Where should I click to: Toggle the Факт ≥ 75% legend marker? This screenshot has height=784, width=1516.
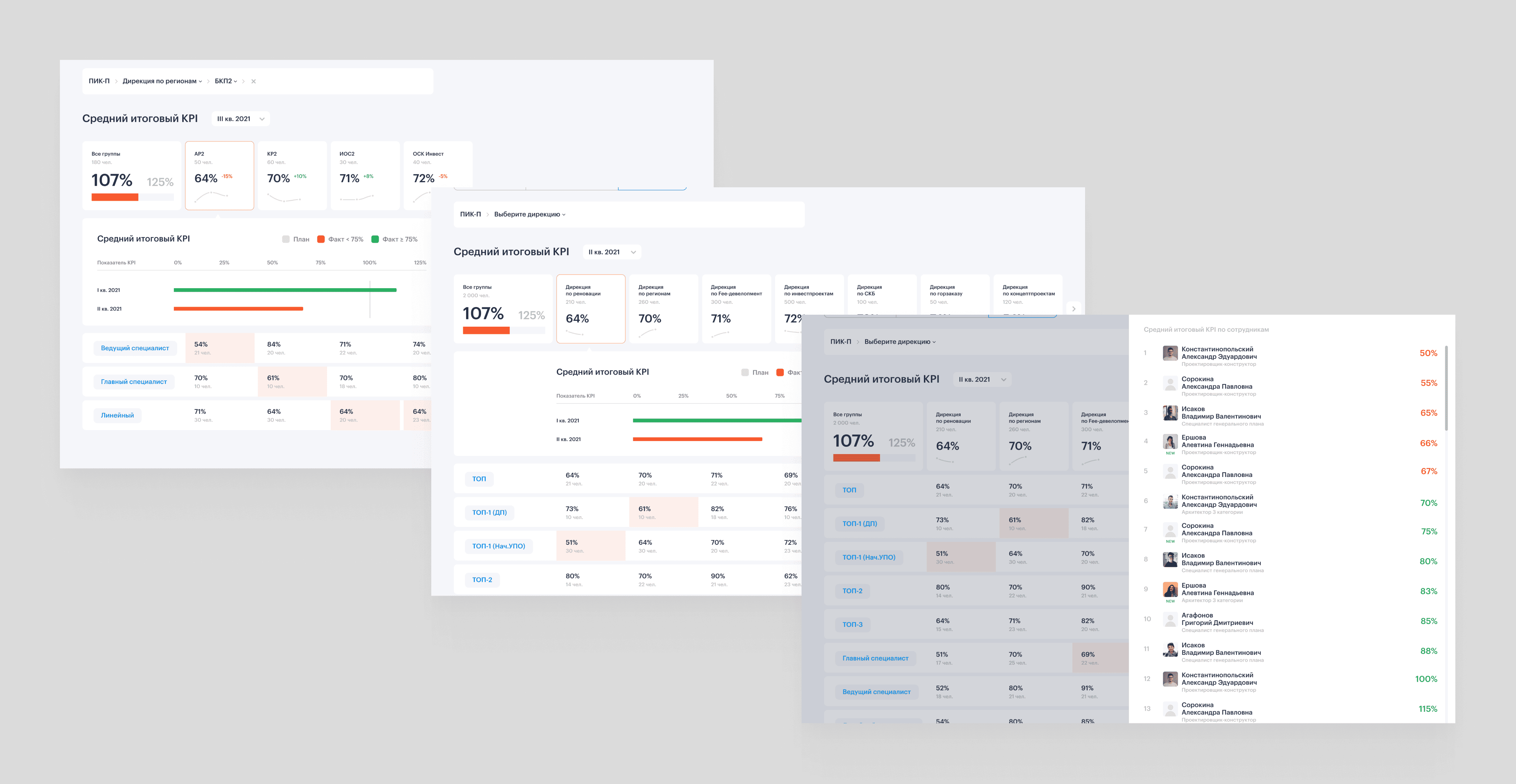375,239
